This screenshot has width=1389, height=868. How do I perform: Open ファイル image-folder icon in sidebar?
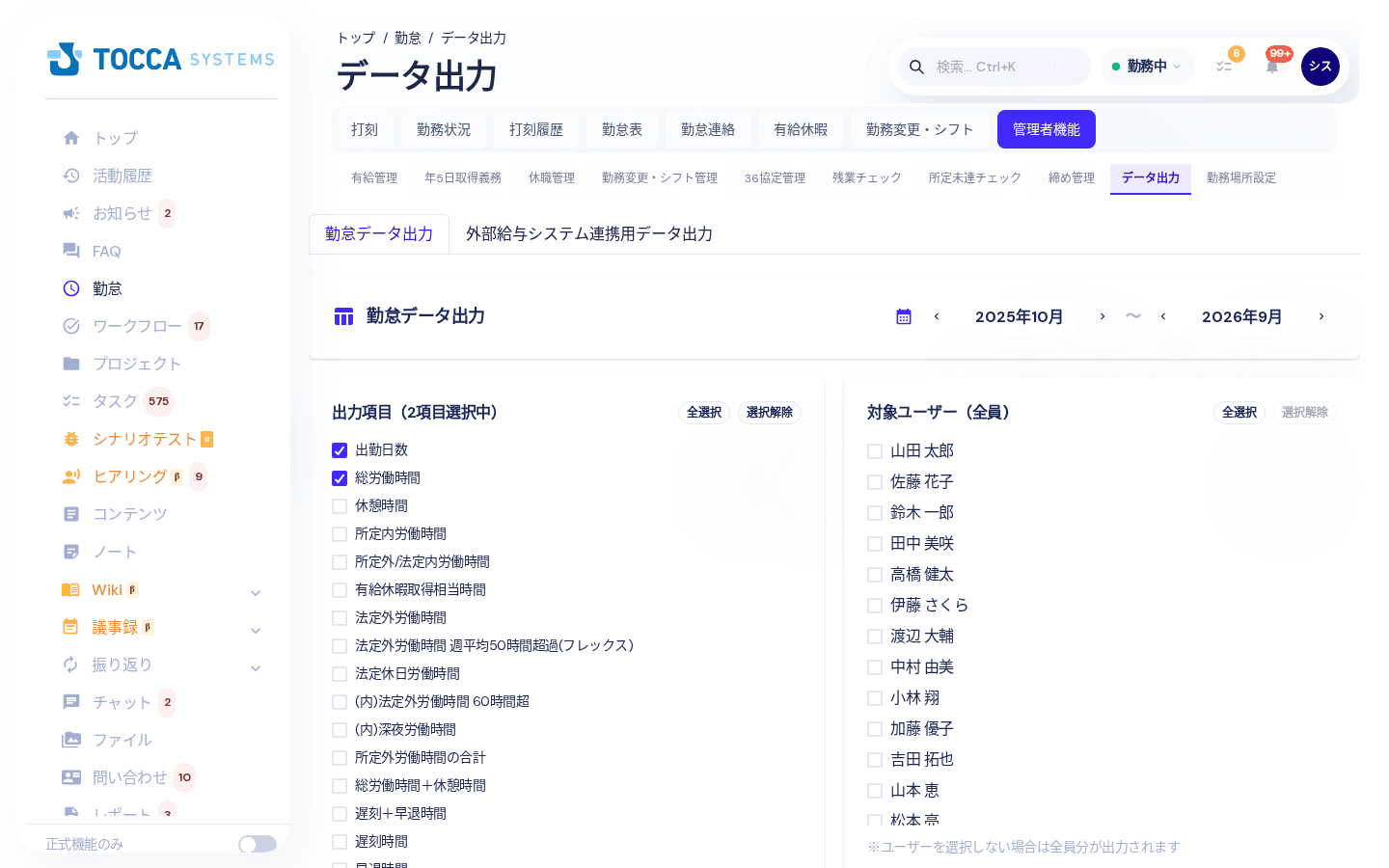pyautogui.click(x=71, y=740)
